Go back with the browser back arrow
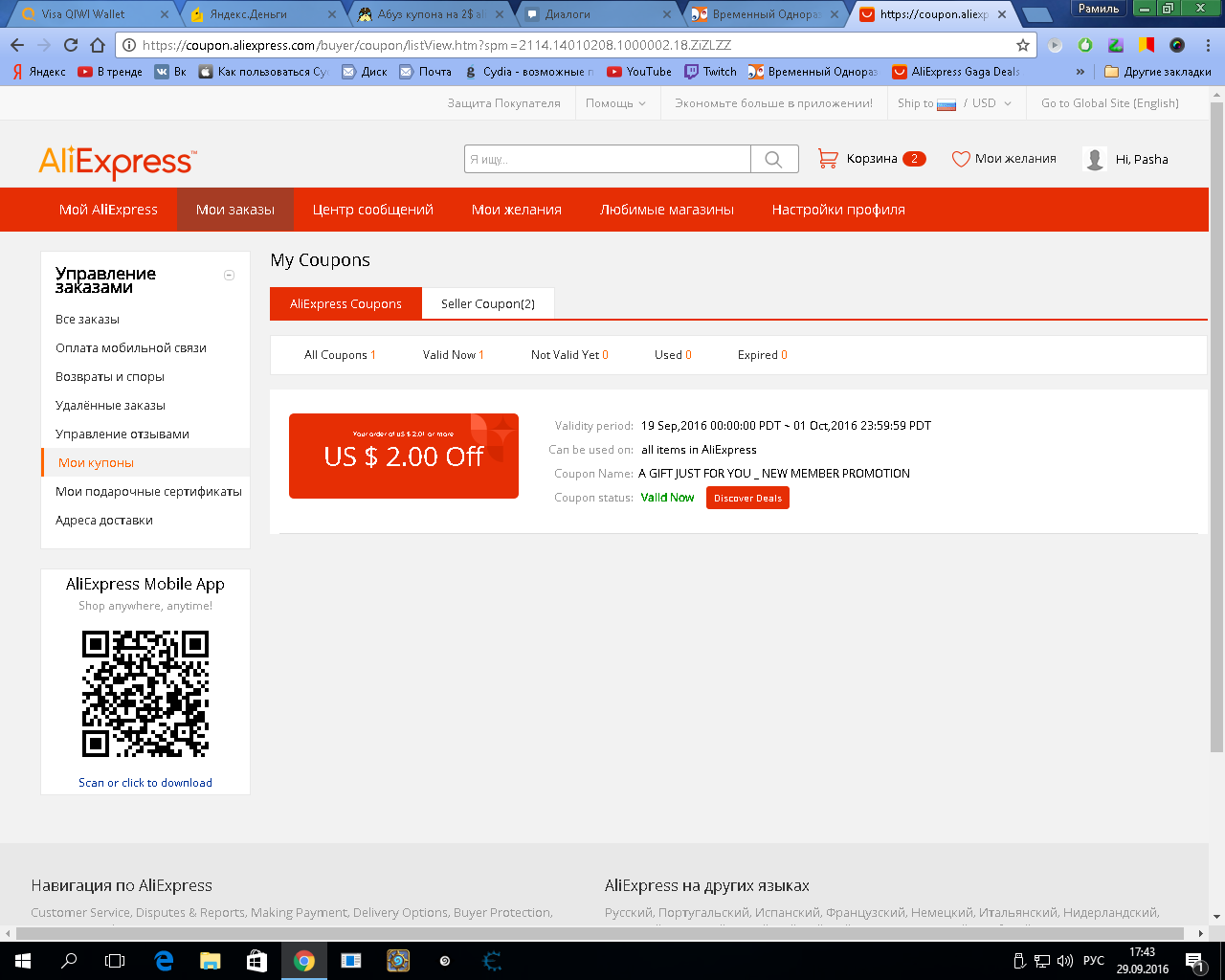 tap(17, 45)
